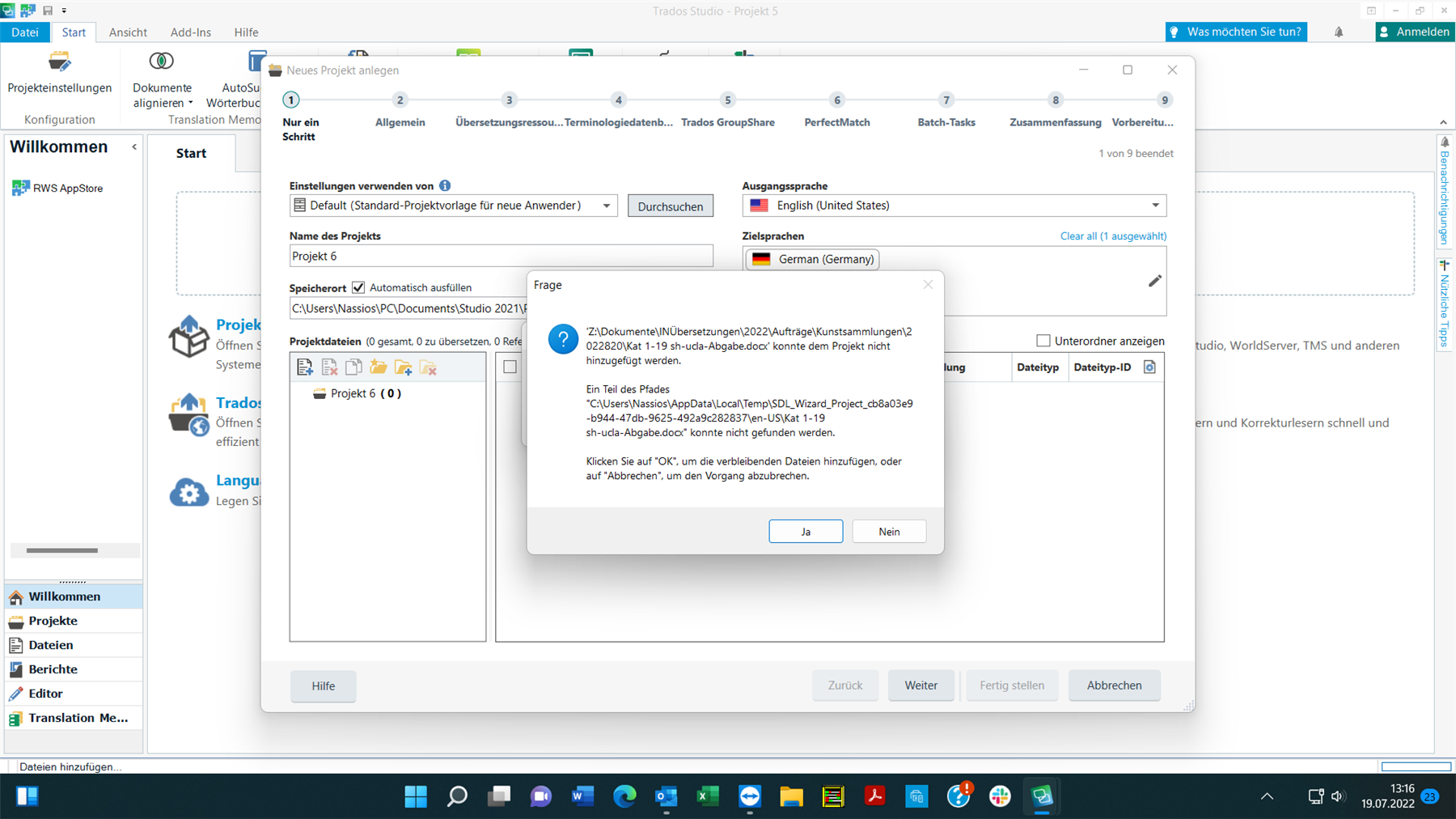This screenshot has width=1456, height=819.
Task: Switch to the Ansicht ribbon tab
Action: tap(128, 32)
